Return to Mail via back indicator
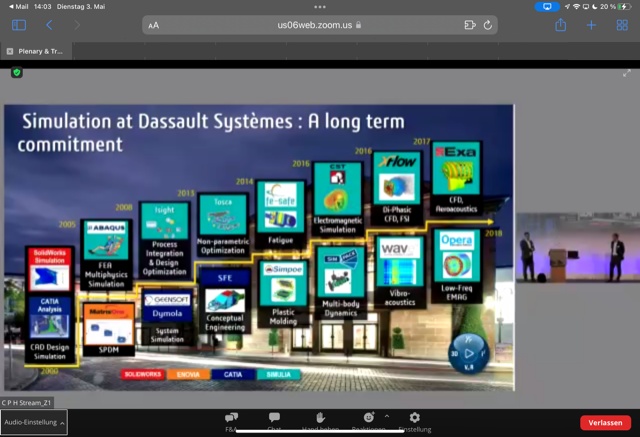This screenshot has width=640, height=437. point(18,7)
